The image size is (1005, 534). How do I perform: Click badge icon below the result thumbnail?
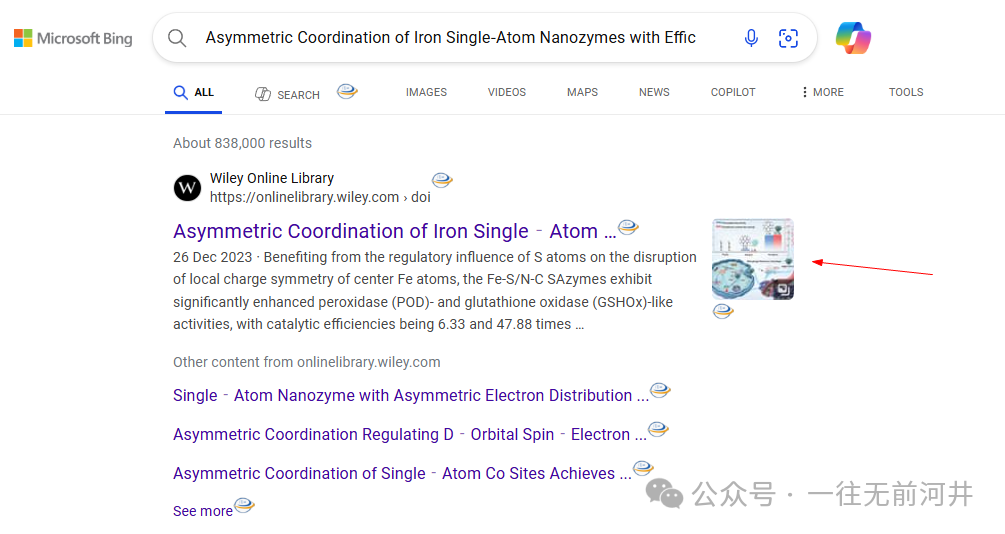(723, 311)
